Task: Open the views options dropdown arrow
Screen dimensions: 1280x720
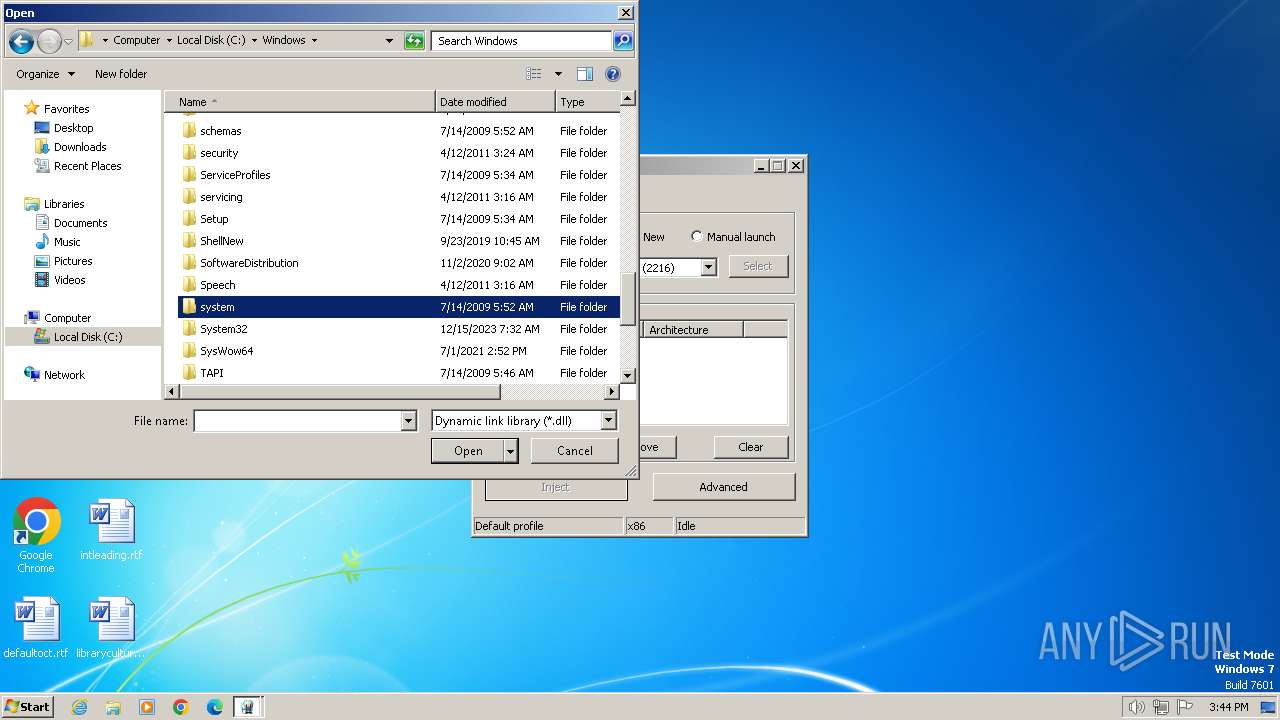Action: pos(558,74)
